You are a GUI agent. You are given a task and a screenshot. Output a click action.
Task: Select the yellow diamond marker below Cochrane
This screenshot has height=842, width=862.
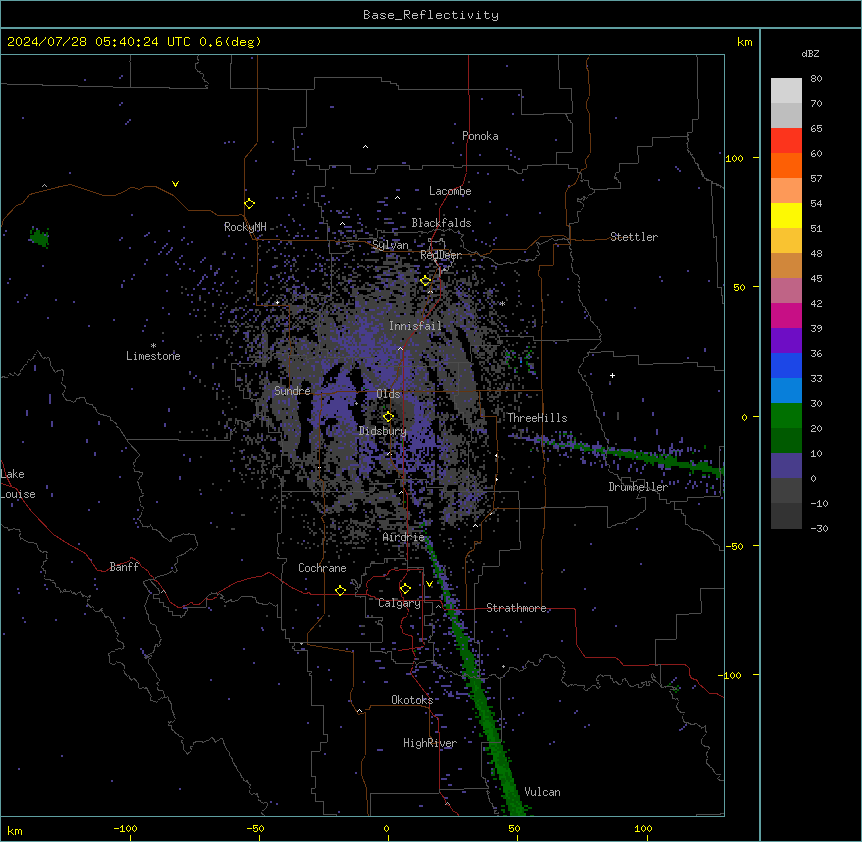click(x=340, y=590)
